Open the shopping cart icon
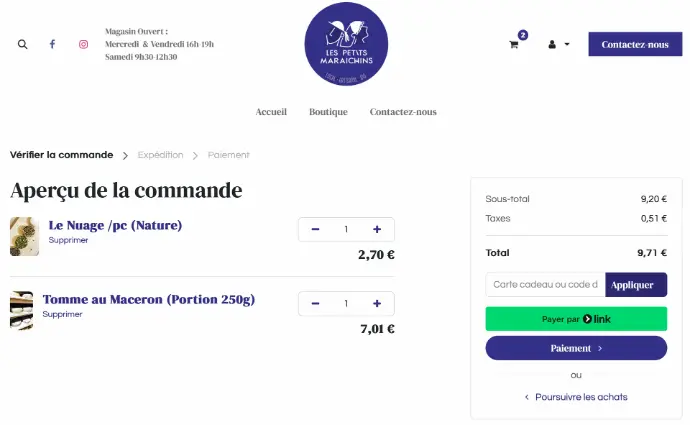The image size is (690, 425). tap(514, 44)
